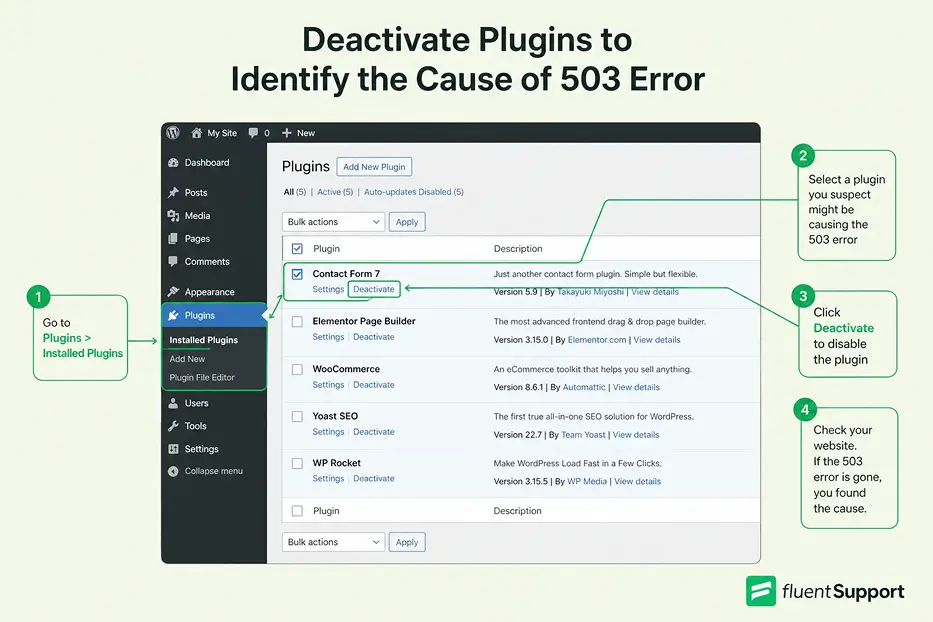The height and width of the screenshot is (622, 933).
Task: Open Comments via the speech bubble icon
Action: point(175,262)
